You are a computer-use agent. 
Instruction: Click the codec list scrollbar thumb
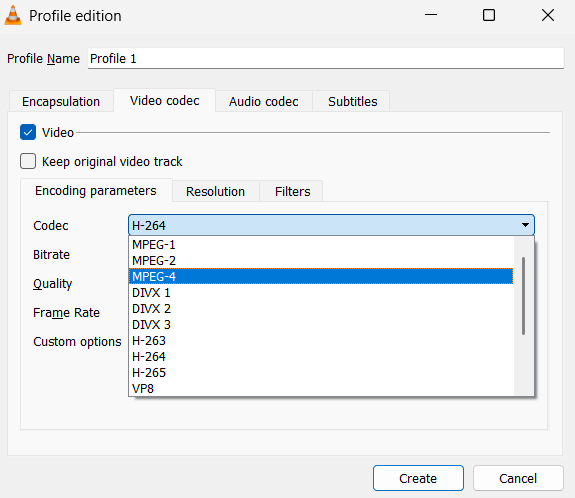(x=523, y=296)
